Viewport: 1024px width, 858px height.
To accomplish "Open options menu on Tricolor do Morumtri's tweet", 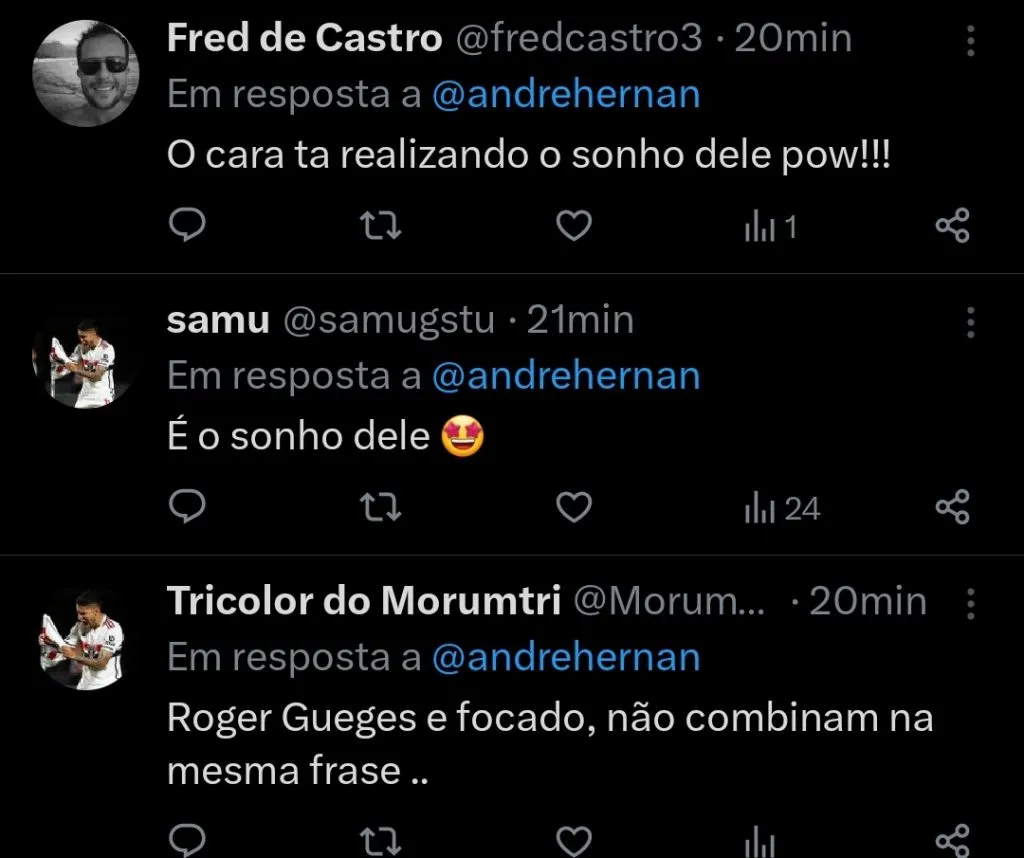I will (x=971, y=601).
